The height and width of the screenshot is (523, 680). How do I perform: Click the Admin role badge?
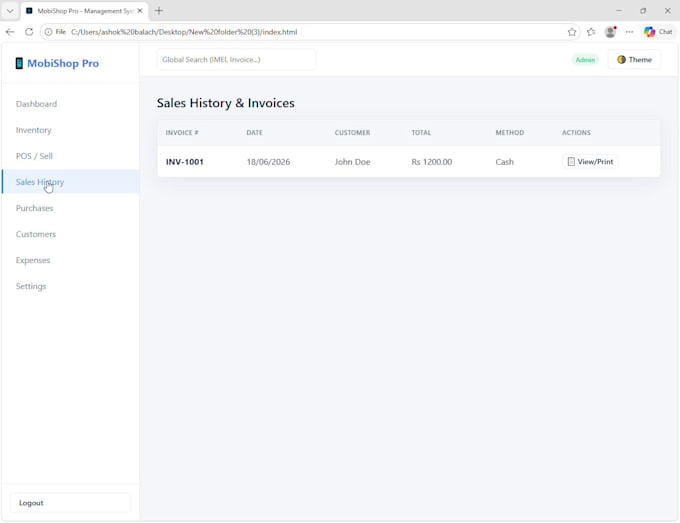click(x=585, y=60)
